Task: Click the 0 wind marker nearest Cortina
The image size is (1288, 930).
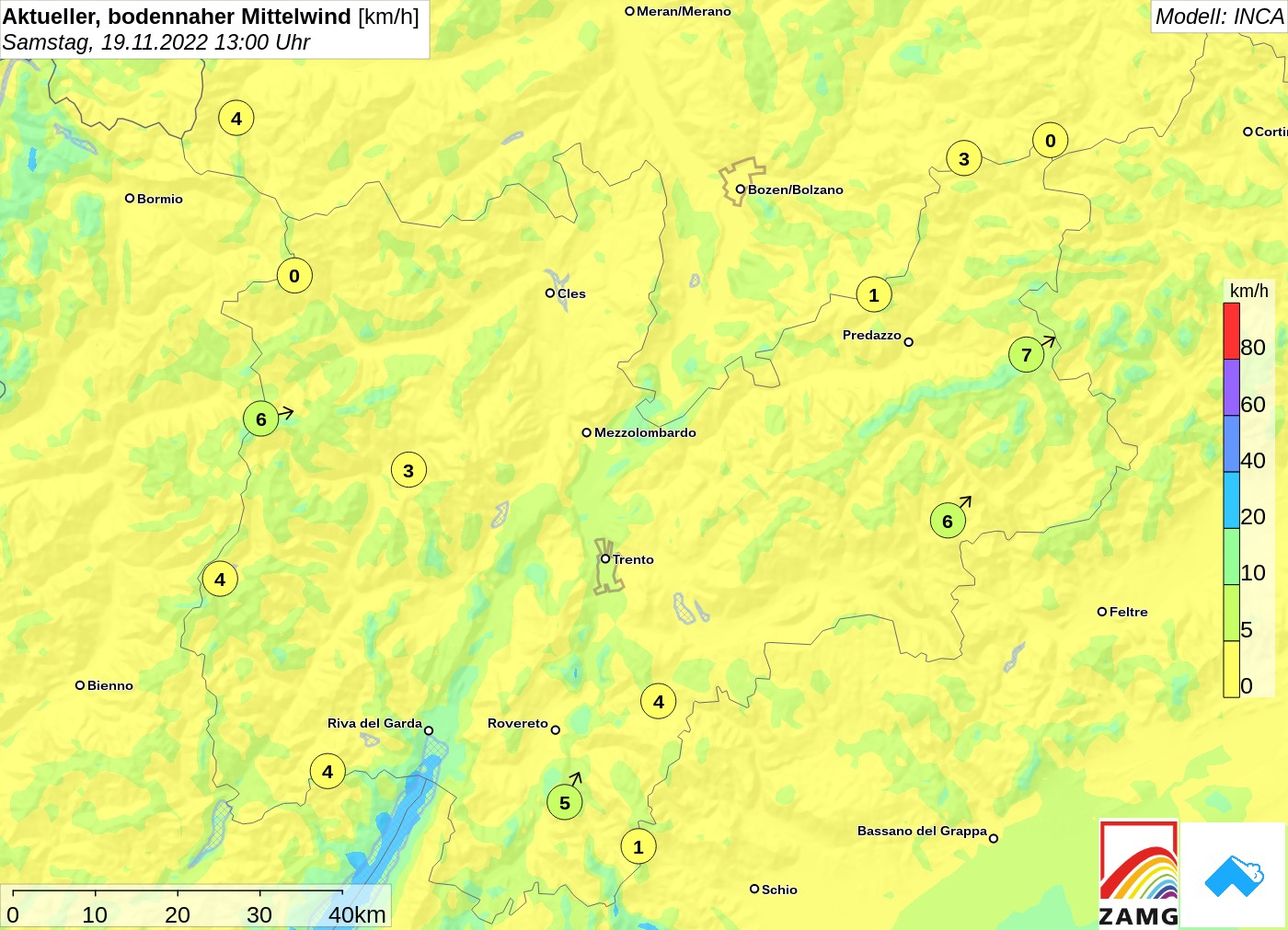Action: [1051, 141]
